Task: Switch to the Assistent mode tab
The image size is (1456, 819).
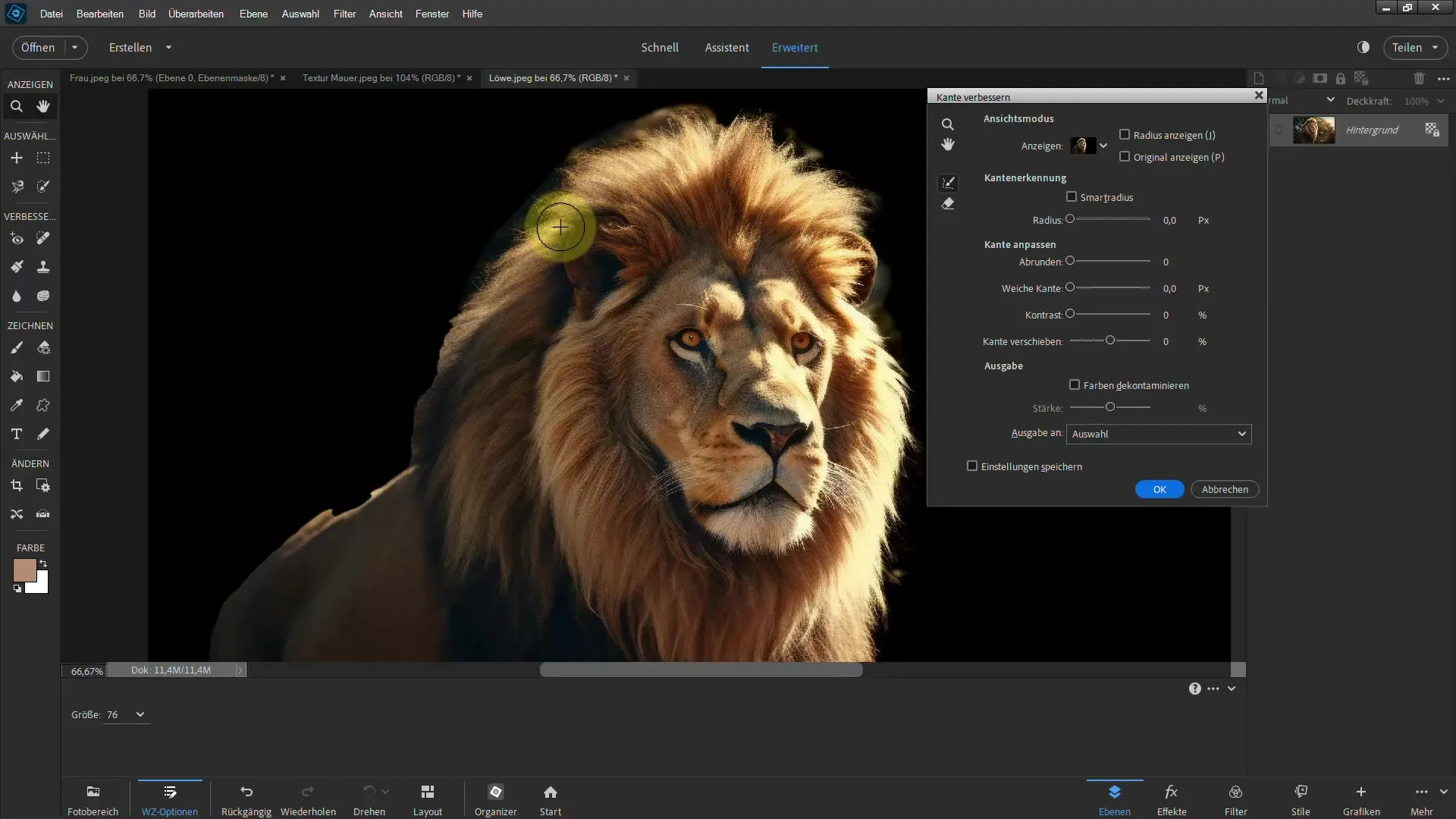Action: pyautogui.click(x=726, y=47)
